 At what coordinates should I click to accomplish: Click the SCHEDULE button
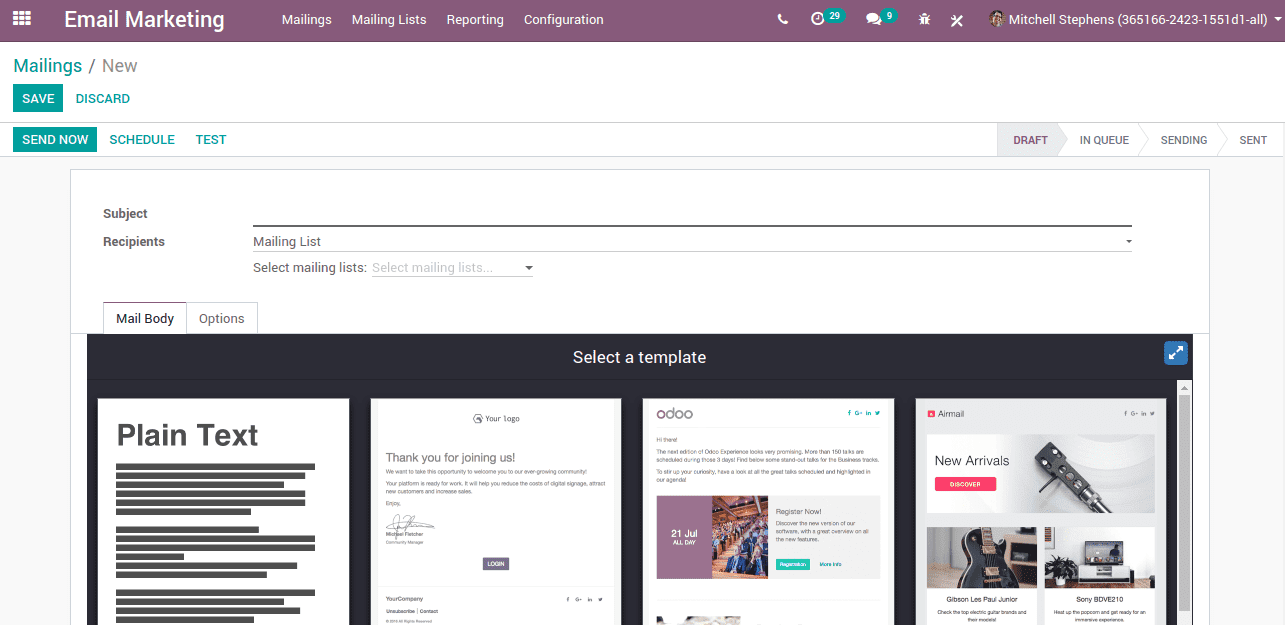(142, 140)
